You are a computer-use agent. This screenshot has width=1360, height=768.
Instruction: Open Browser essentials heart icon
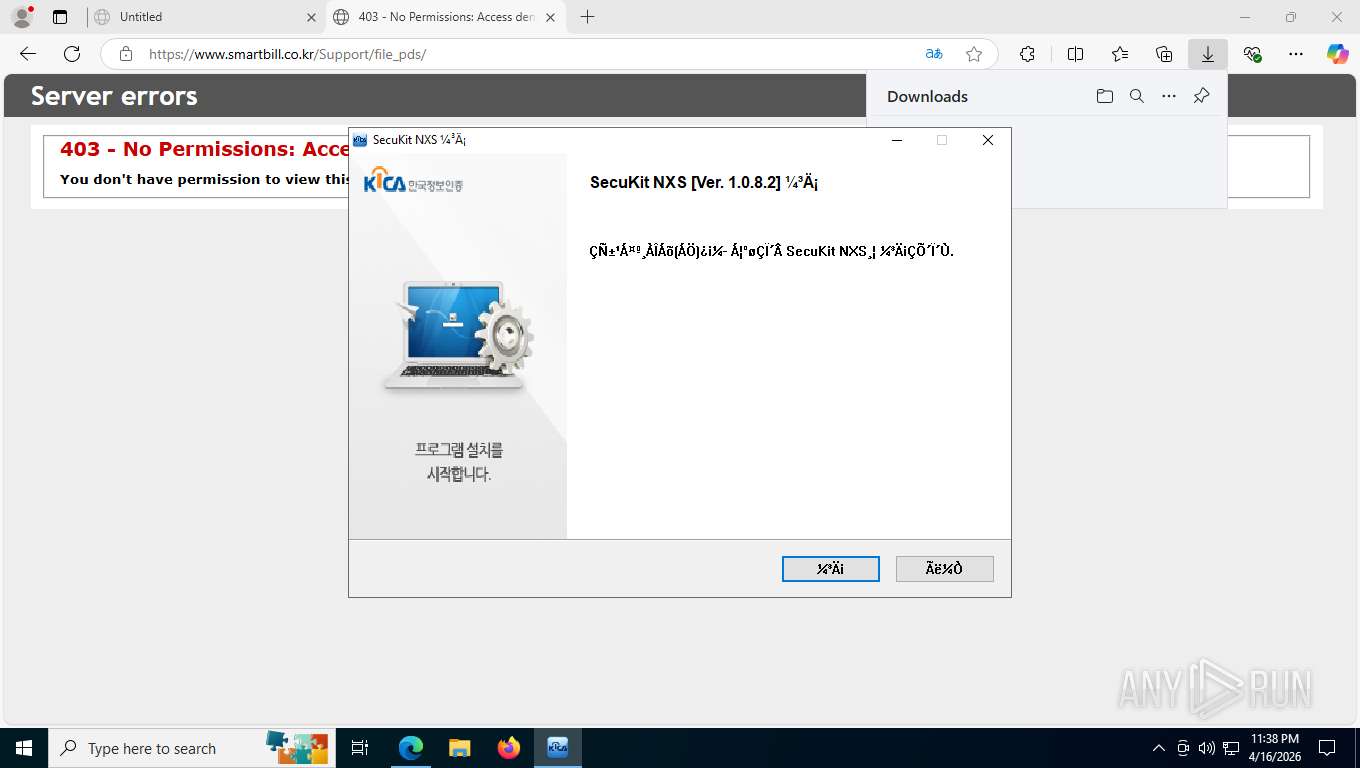(x=1252, y=54)
